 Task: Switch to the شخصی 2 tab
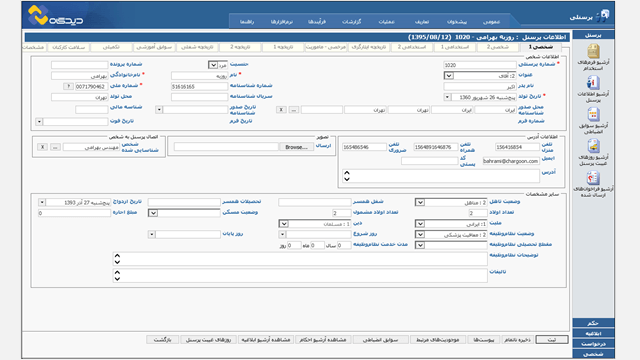[498, 47]
